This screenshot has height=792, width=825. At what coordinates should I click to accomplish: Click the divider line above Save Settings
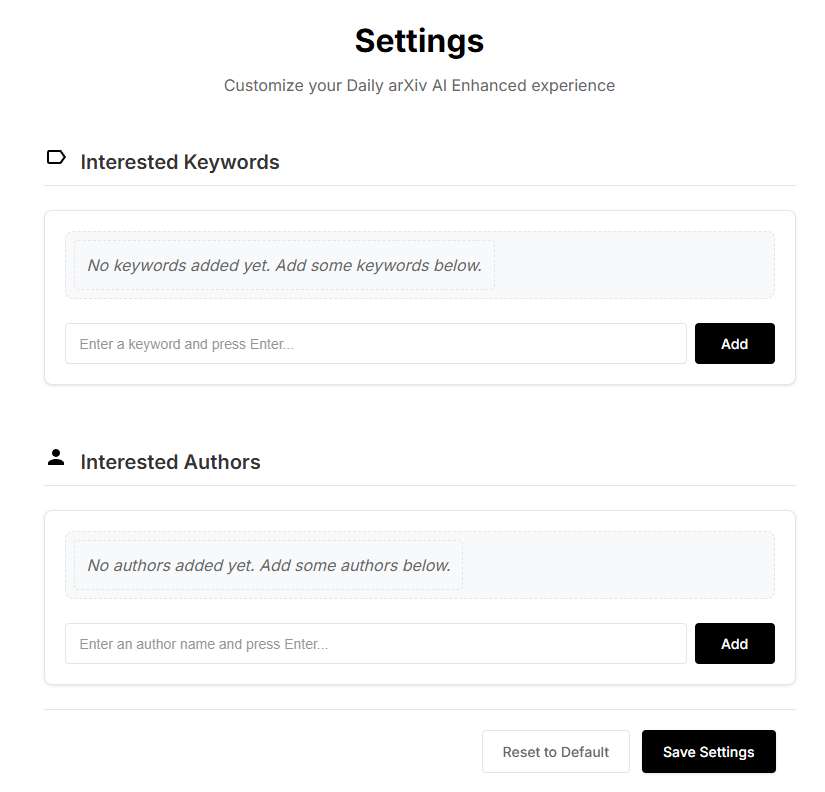[x=420, y=709]
